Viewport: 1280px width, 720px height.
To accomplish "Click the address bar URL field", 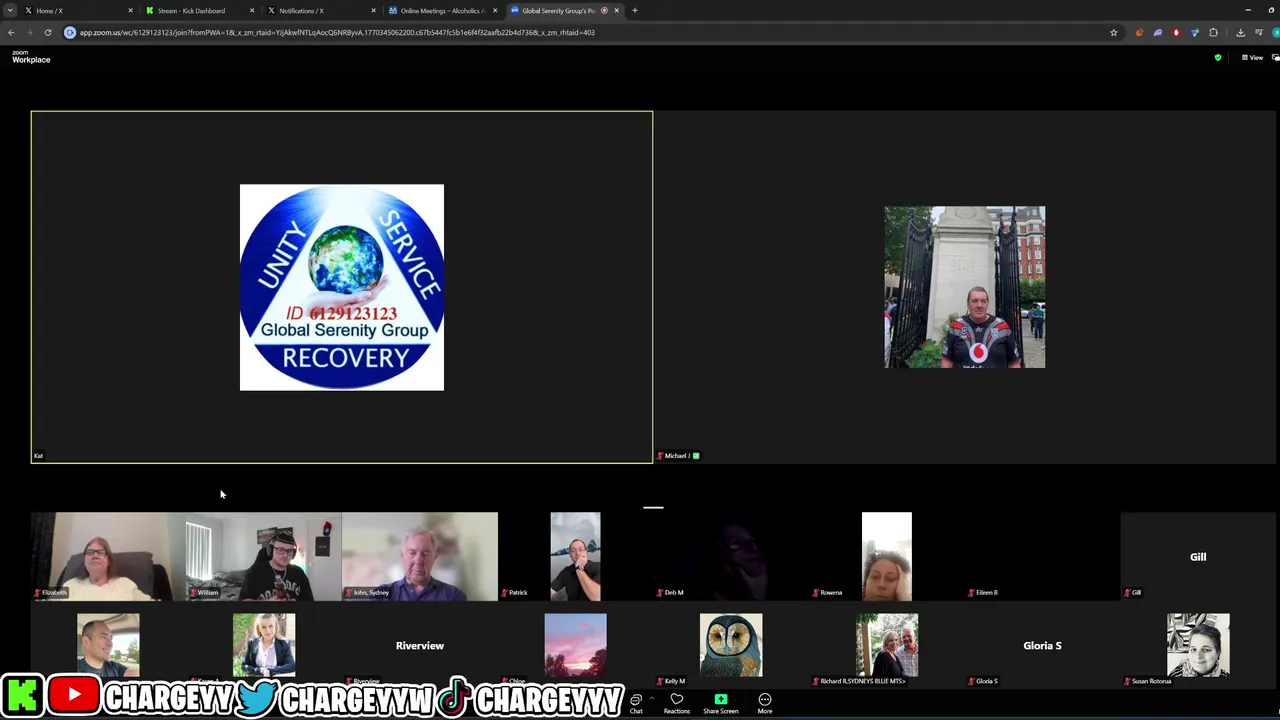I will tap(590, 32).
